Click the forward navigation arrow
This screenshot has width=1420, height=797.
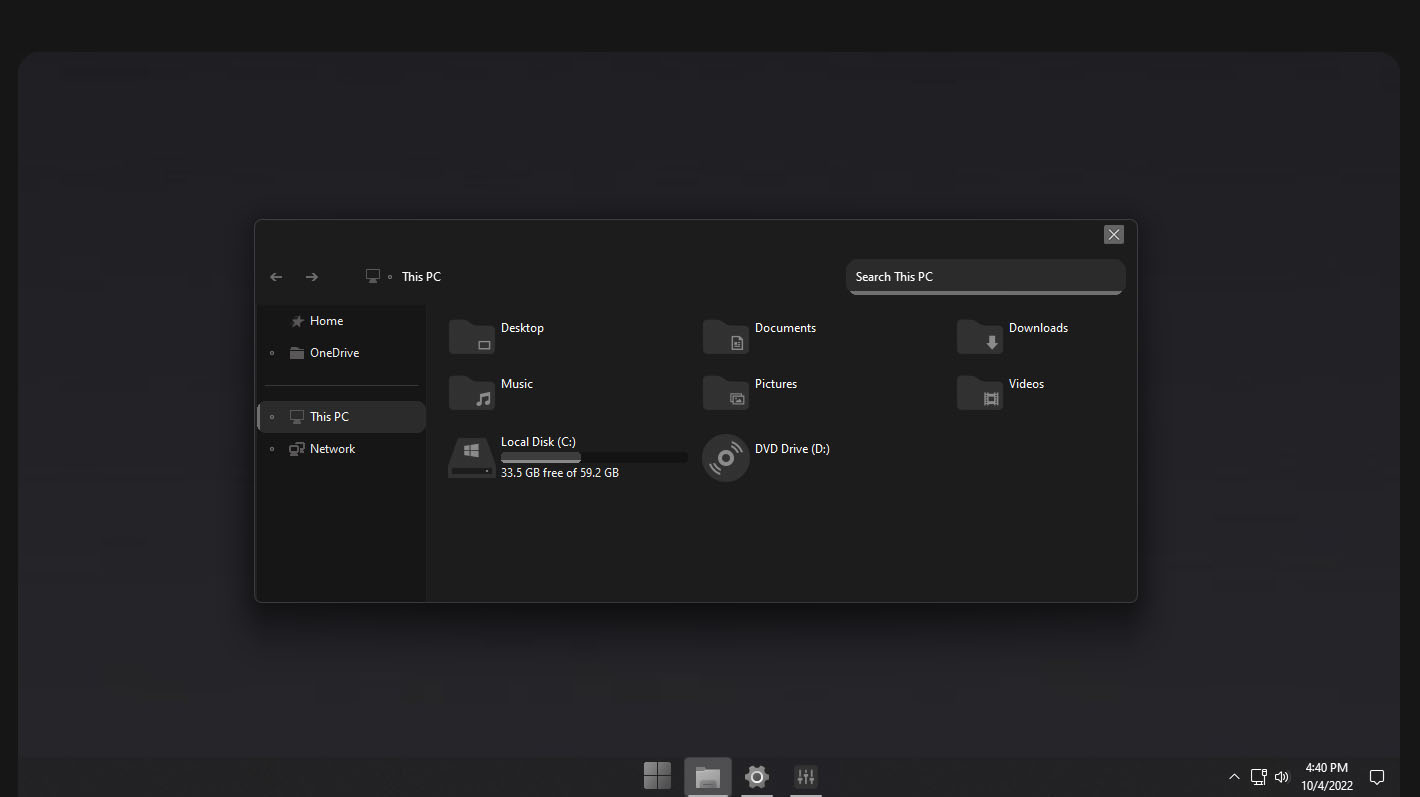(x=312, y=277)
